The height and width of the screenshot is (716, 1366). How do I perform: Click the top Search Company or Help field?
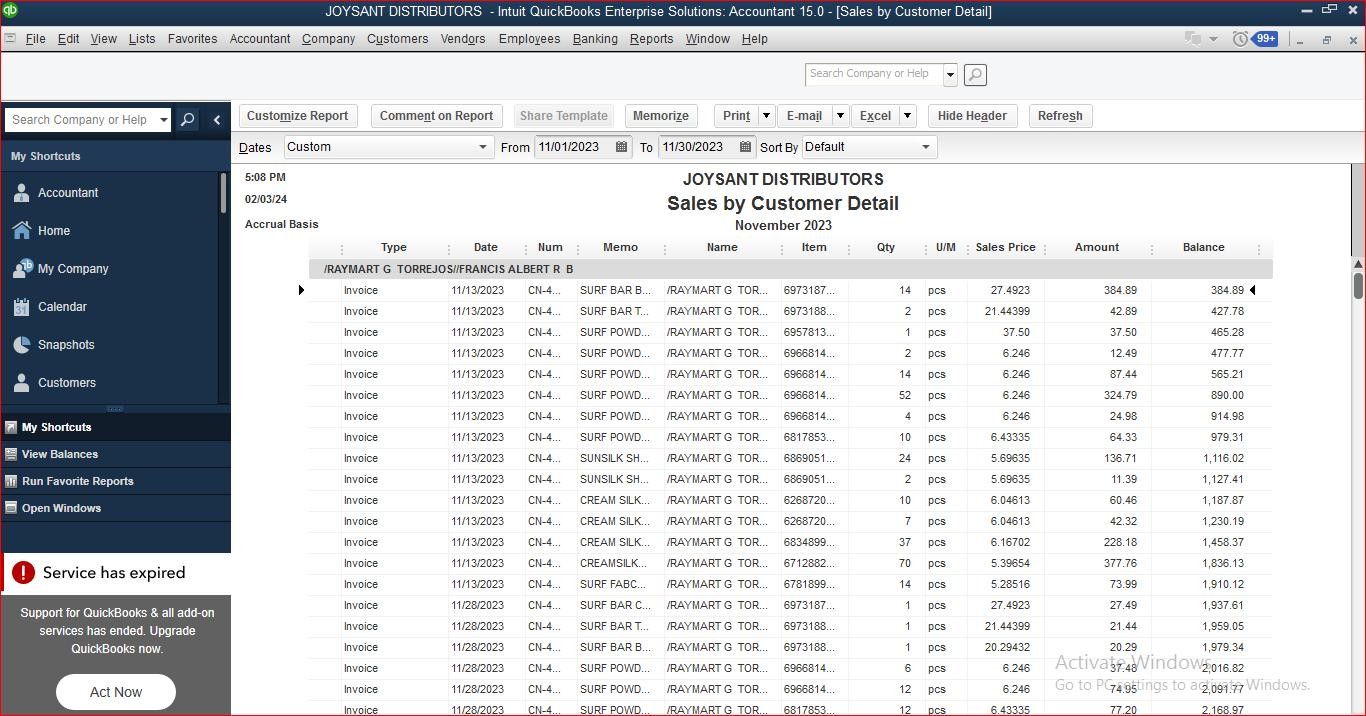873,75
